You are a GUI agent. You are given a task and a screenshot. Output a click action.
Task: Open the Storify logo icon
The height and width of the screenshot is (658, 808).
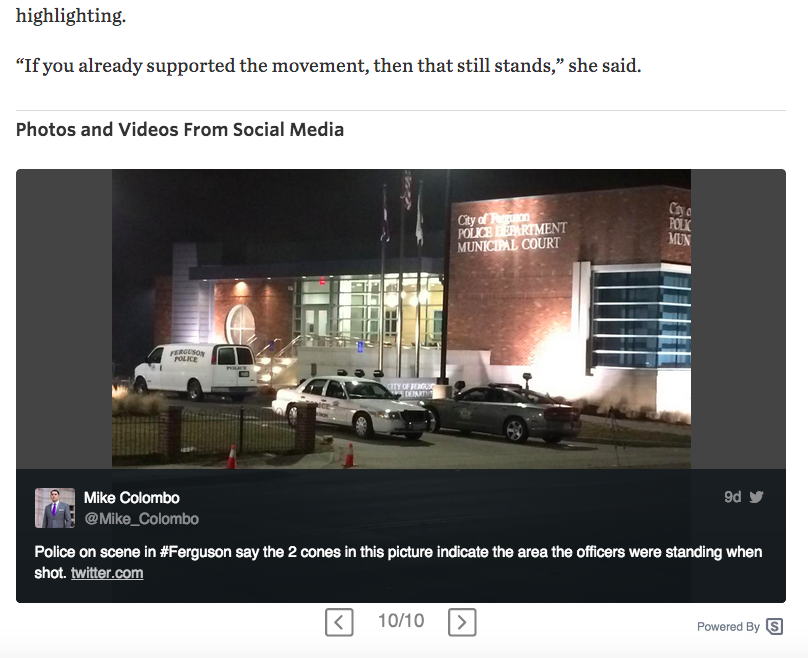(x=775, y=627)
